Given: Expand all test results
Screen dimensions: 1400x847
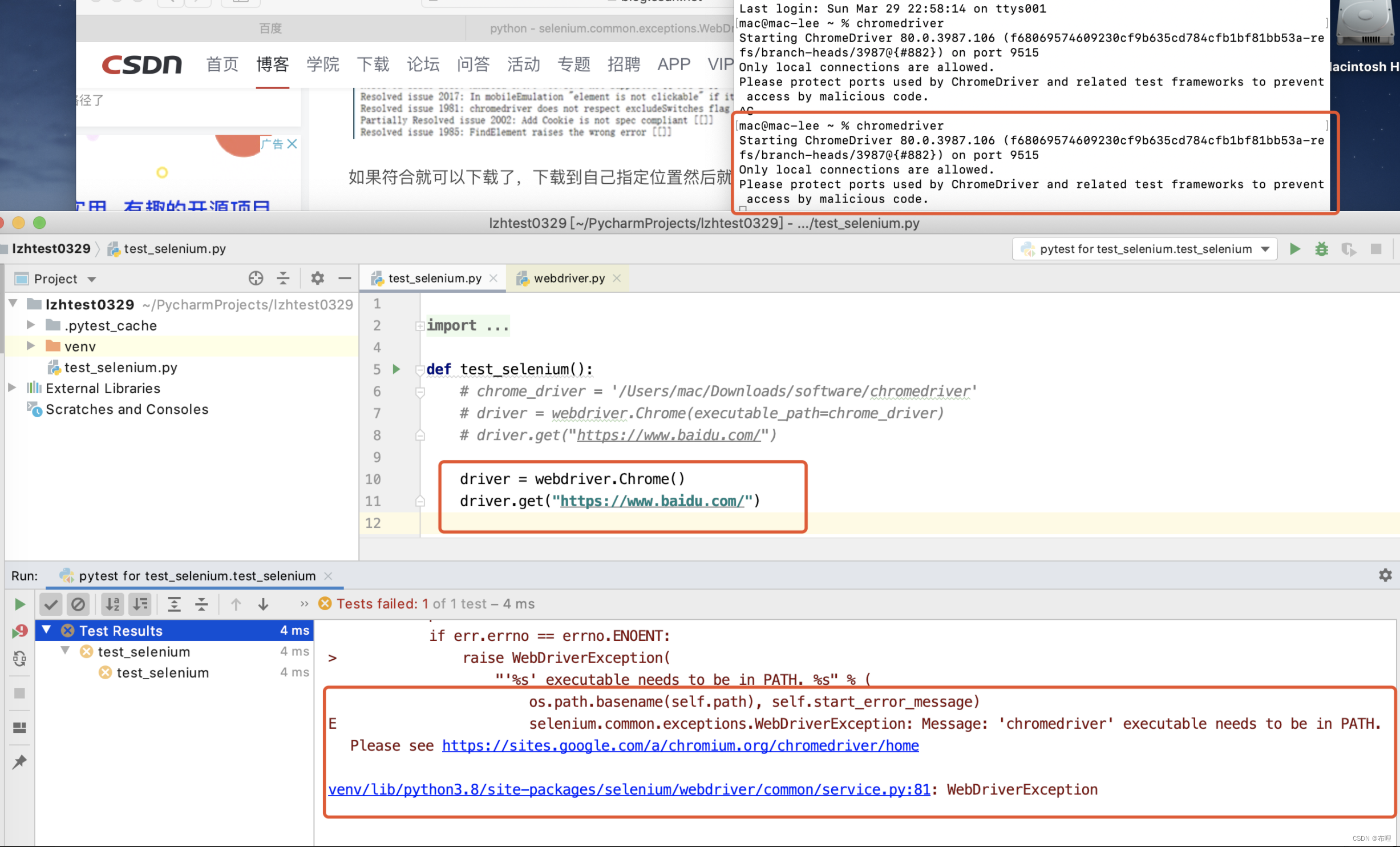Looking at the screenshot, I should 174,604.
